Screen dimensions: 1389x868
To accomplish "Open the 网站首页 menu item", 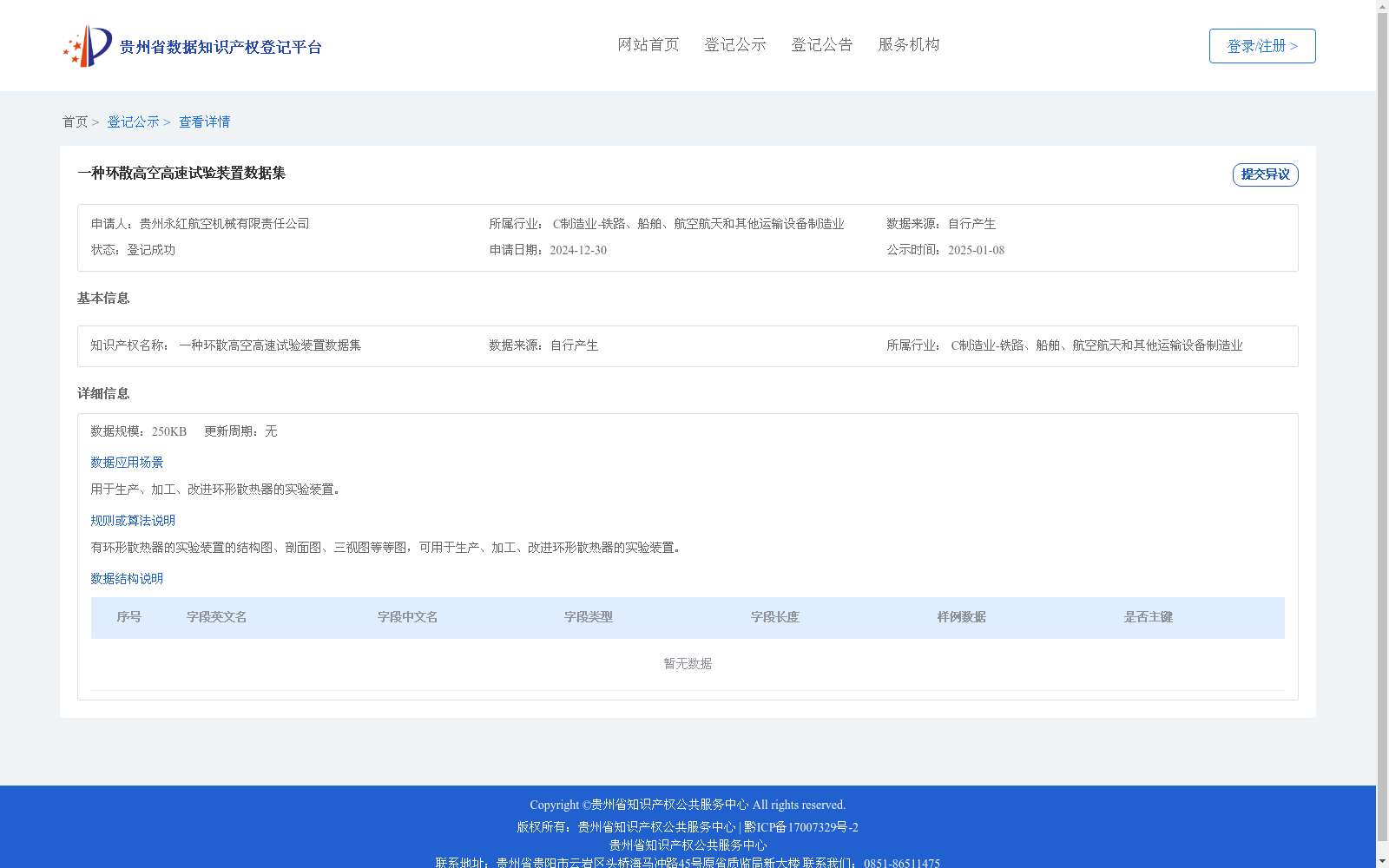I will click(648, 44).
